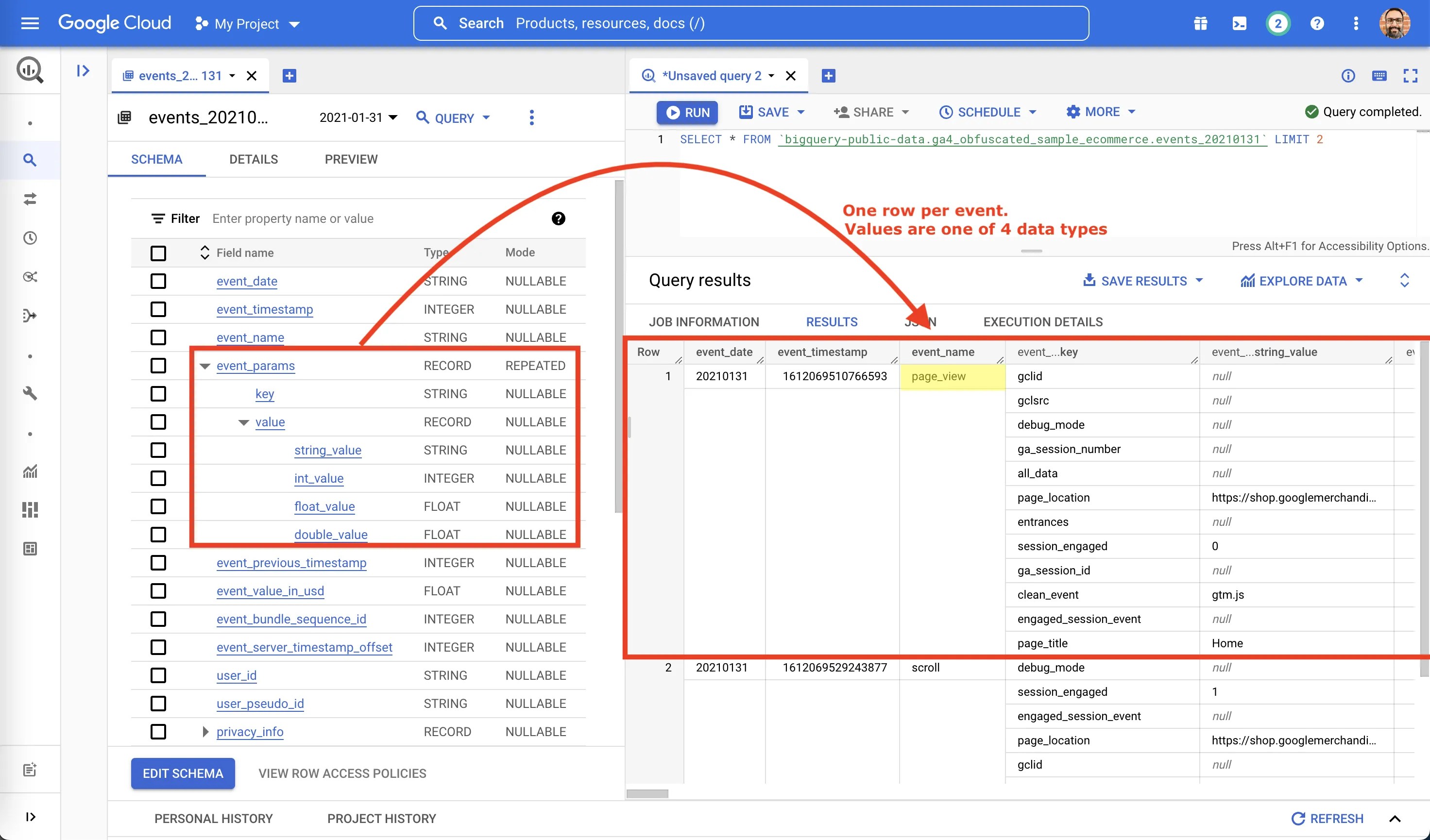1430x840 pixels.
Task: Select the event_params row checkbox
Action: [x=158, y=366]
